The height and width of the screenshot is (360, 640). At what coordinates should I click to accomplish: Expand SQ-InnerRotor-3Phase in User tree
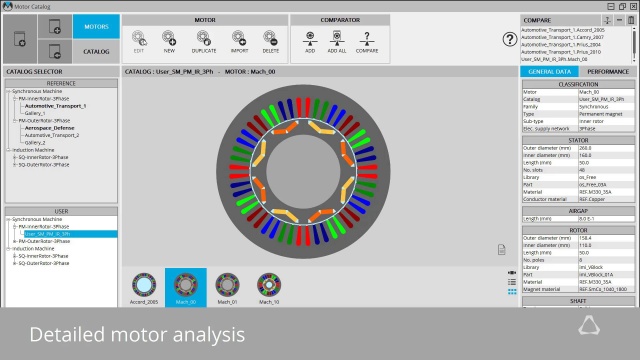[x=15, y=256]
